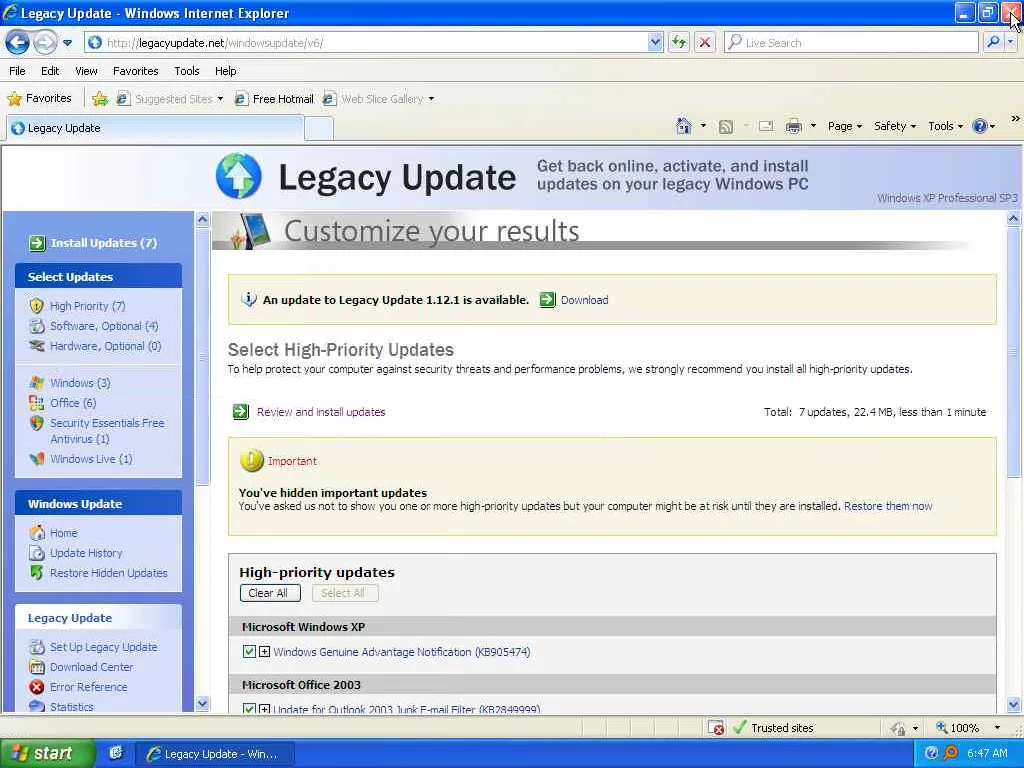Click the Home house icon in sidebar
1024x768 pixels.
point(37,533)
